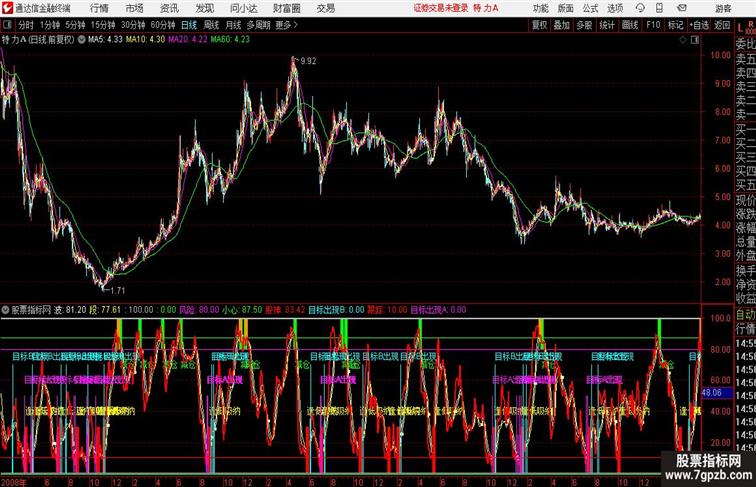The width and height of the screenshot is (756, 487).
Task: Switch to the 5分钟 period tab
Action: pos(75,25)
